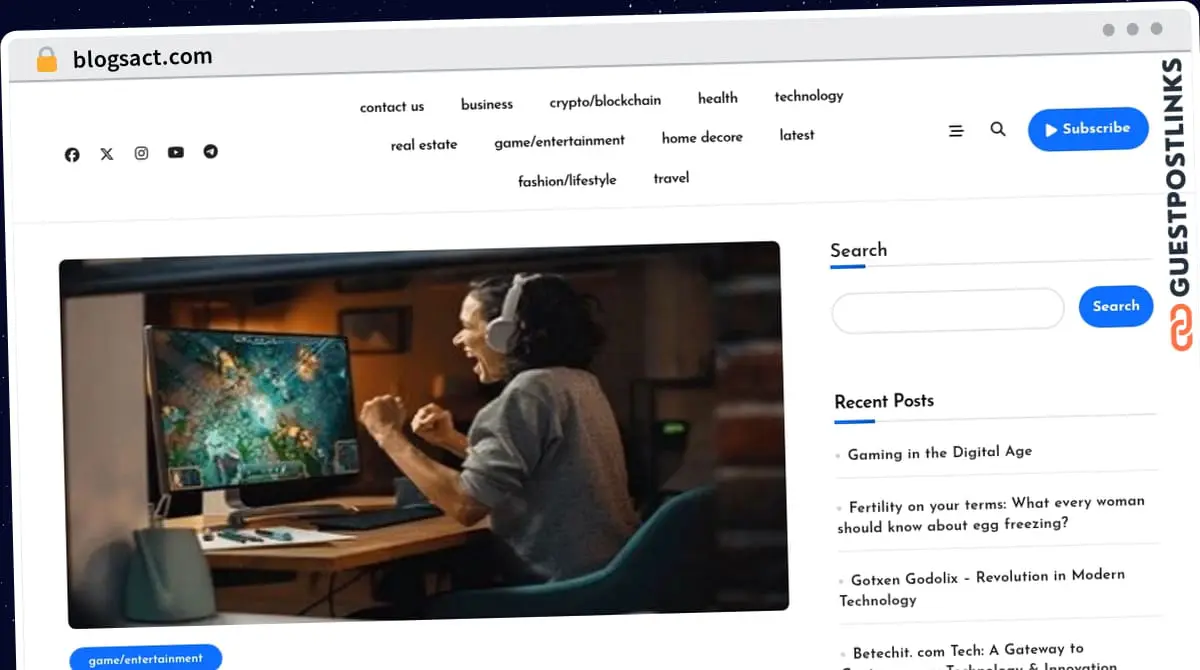Image resolution: width=1200 pixels, height=670 pixels.
Task: Read the Gaming in the Digital Age post
Action: (x=939, y=453)
